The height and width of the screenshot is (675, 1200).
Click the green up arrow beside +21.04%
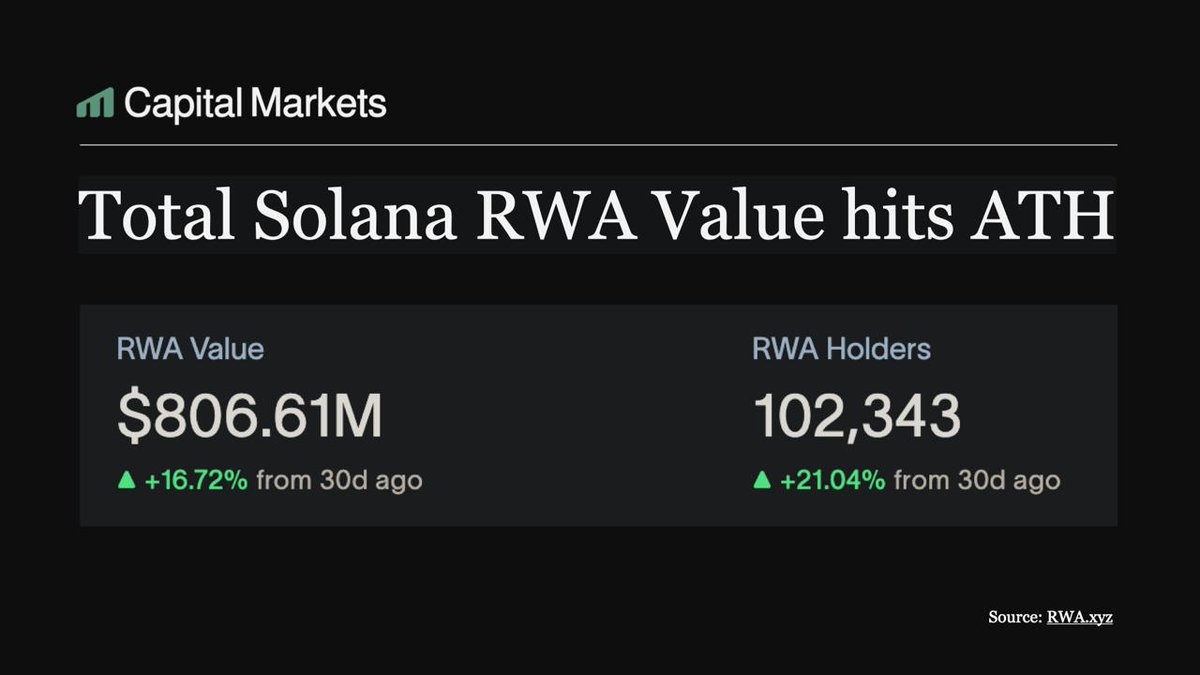pos(762,481)
